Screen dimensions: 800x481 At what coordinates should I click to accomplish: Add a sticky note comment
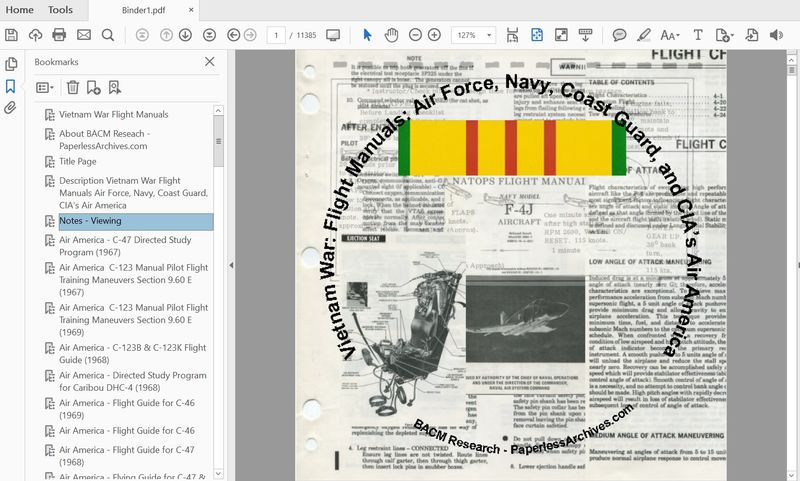coord(619,35)
